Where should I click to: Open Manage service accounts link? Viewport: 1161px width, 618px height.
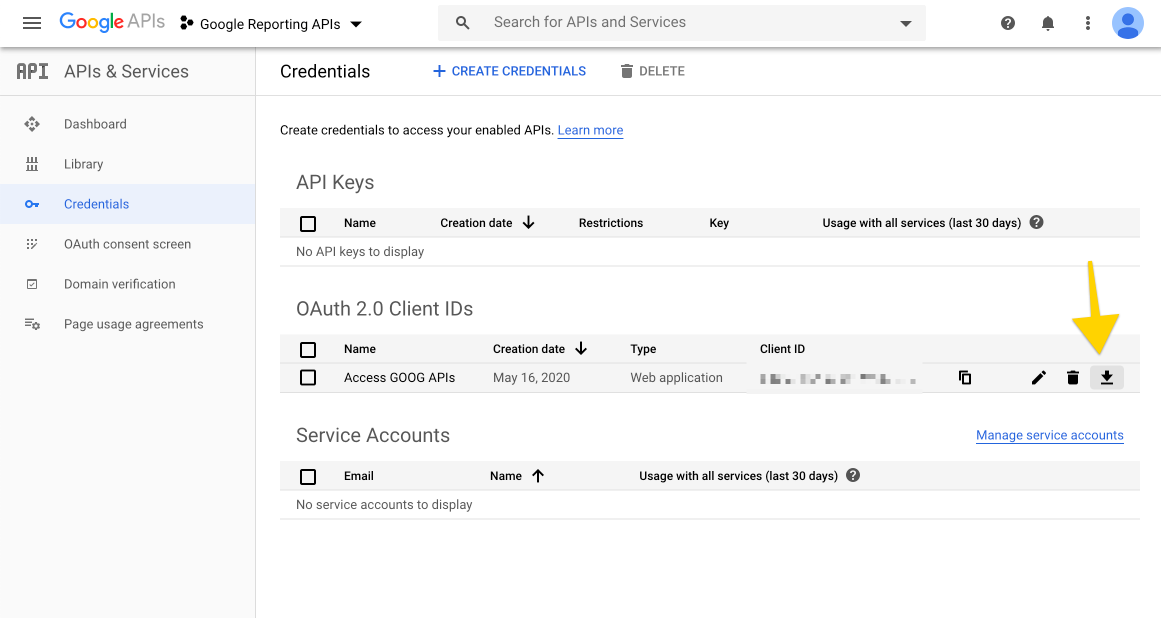(1049, 435)
